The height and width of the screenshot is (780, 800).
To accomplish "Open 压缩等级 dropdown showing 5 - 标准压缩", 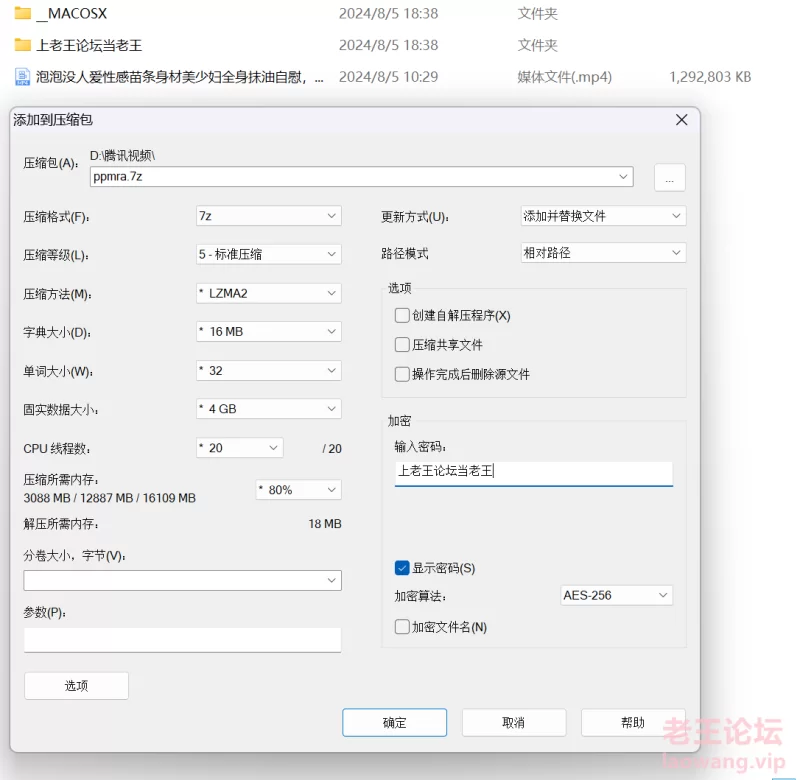I will pos(269,254).
